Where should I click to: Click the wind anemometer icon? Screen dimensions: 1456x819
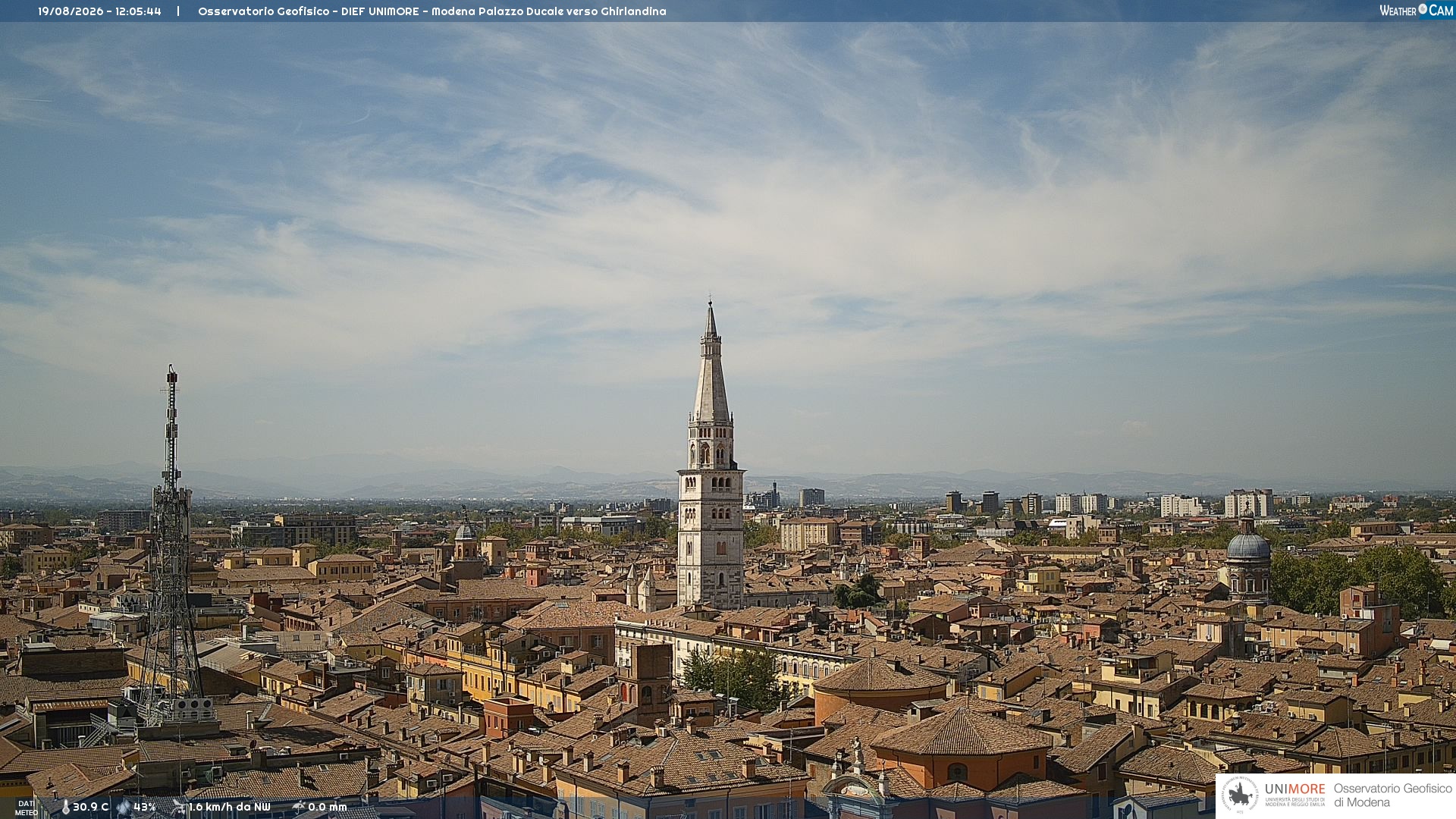click(179, 807)
